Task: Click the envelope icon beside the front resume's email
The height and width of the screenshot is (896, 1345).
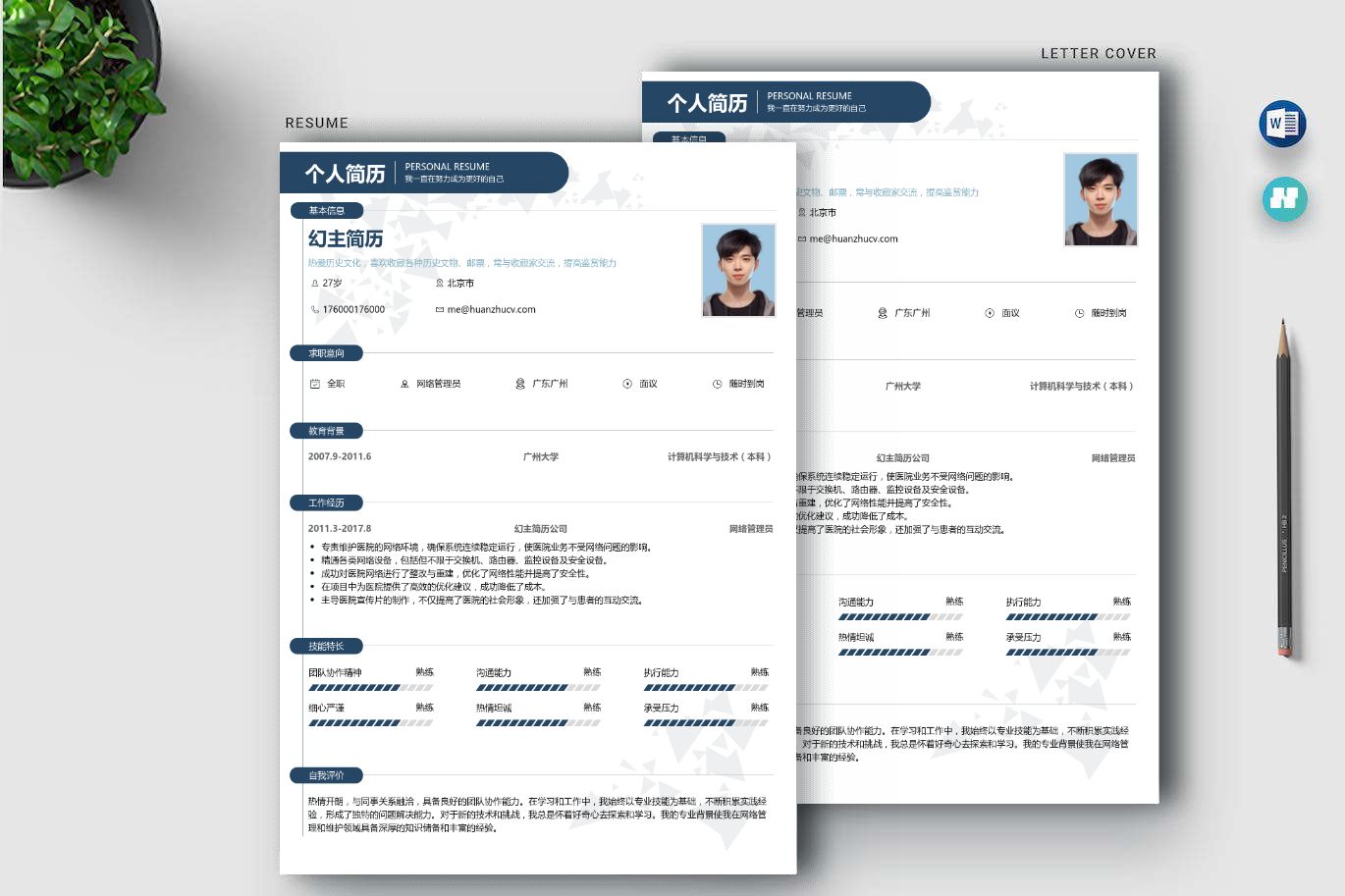Action: point(440,310)
